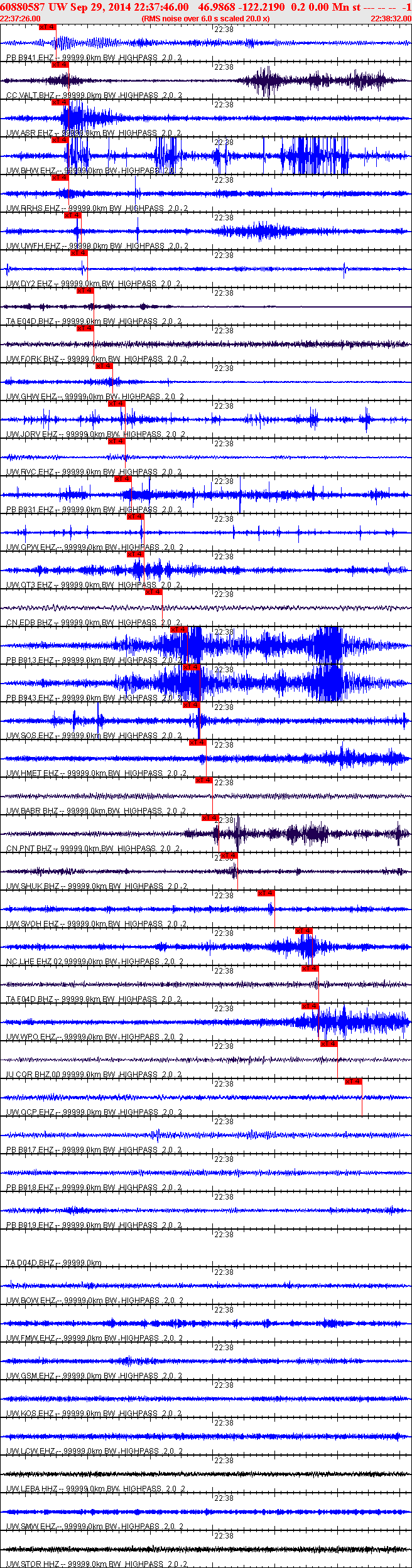This screenshot has height=1568, width=412.
Task: Select the red pick flag on UW.SVOH trace
Action: [x=266, y=893]
